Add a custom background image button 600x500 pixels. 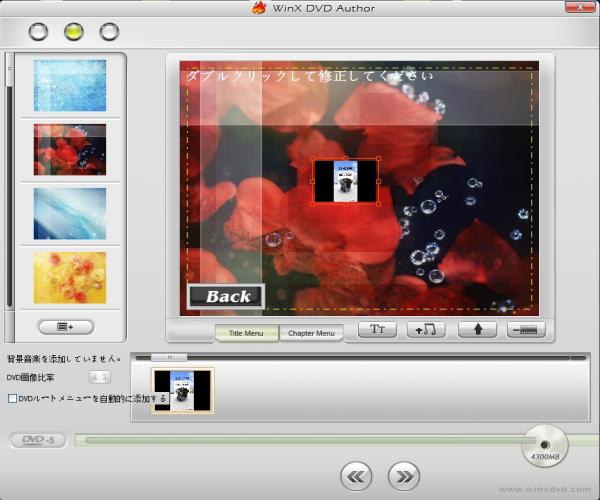pyautogui.click(x=66, y=327)
